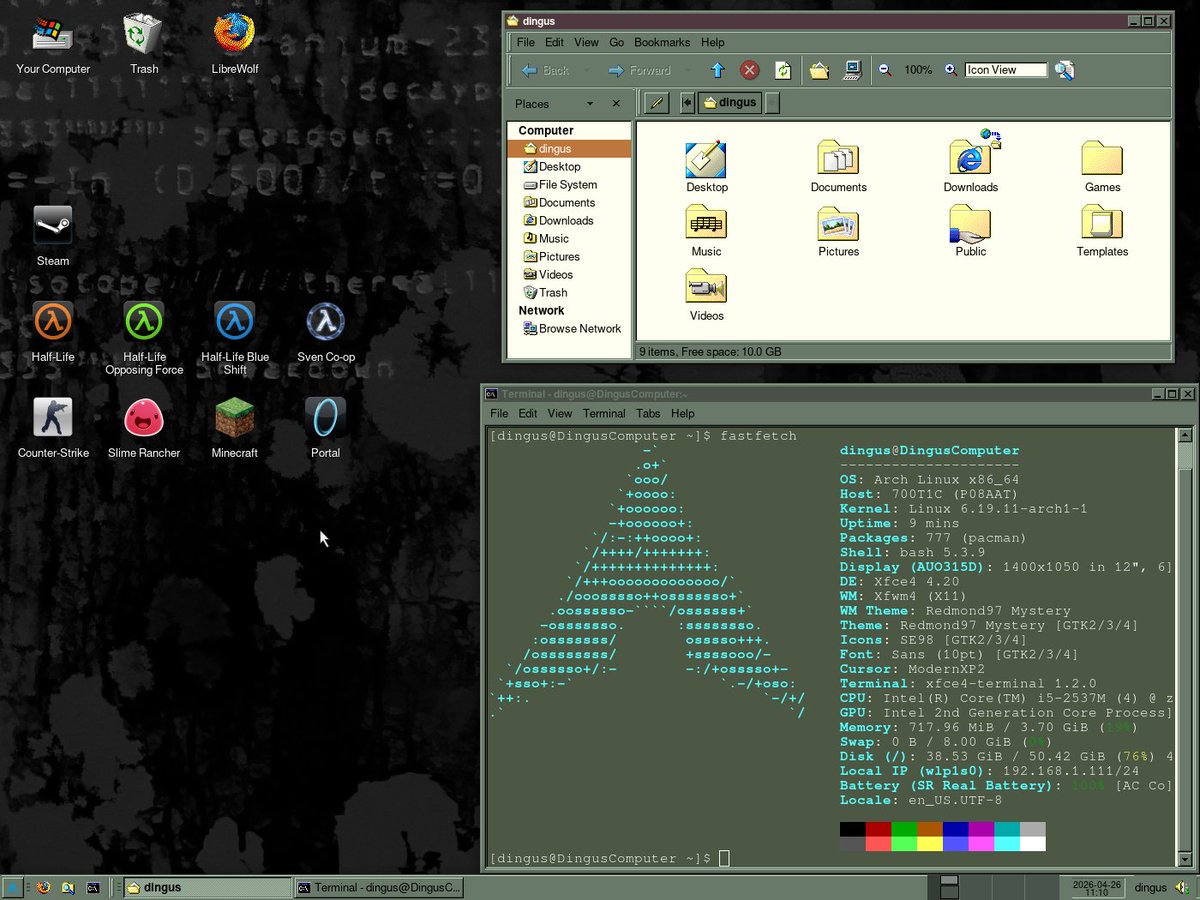Click the taskbar date and clock
This screenshot has width=1200, height=900.
[1097, 887]
